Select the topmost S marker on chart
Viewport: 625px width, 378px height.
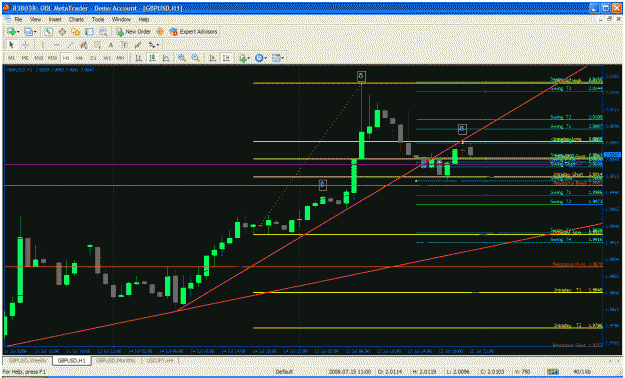point(361,76)
